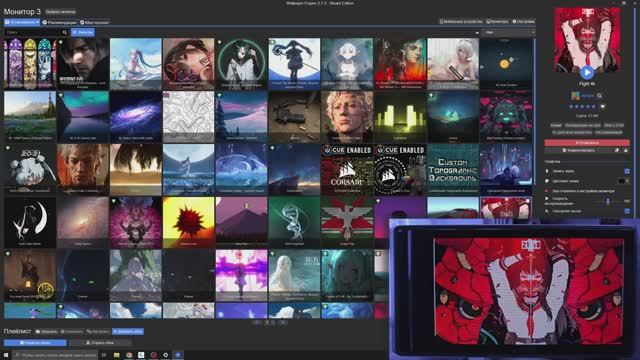Expand the Установлено tab dropdown arrow

pos(38,22)
